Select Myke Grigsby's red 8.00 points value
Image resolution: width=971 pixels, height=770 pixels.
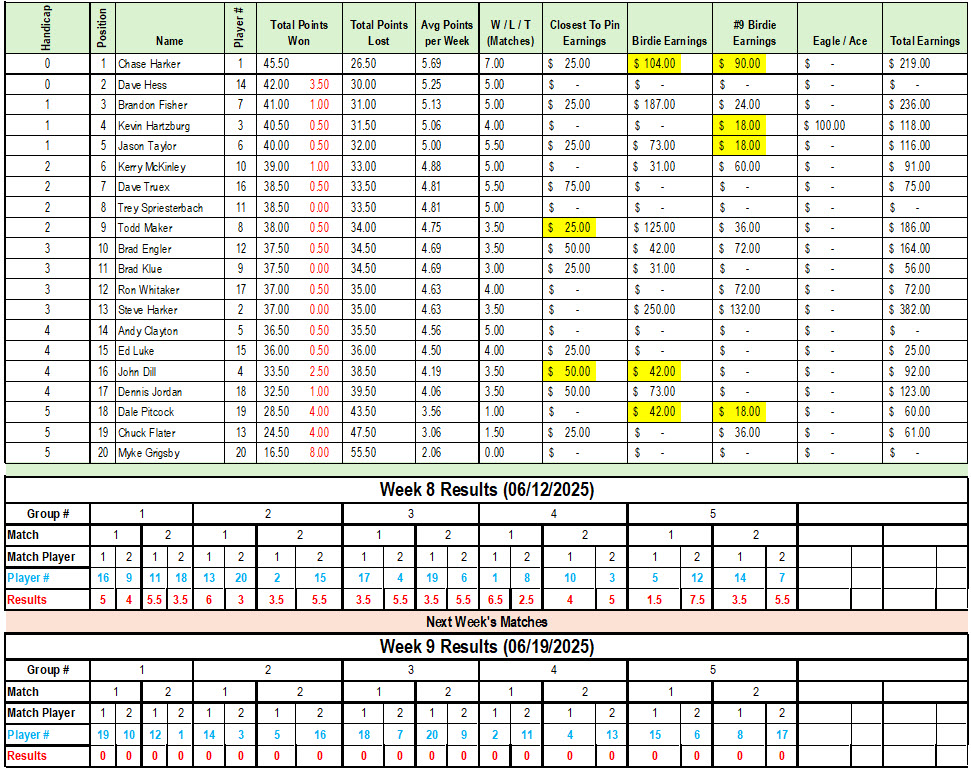pos(320,453)
